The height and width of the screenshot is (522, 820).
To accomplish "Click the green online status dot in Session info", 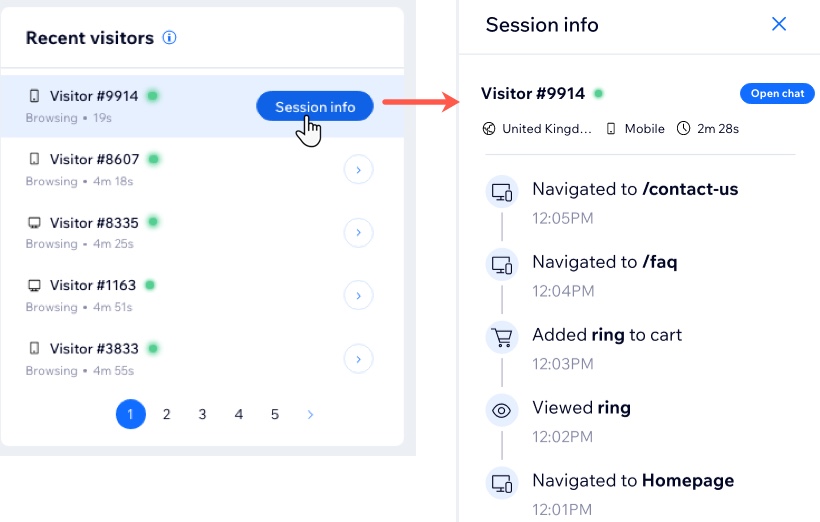I will pyautogui.click(x=599, y=94).
